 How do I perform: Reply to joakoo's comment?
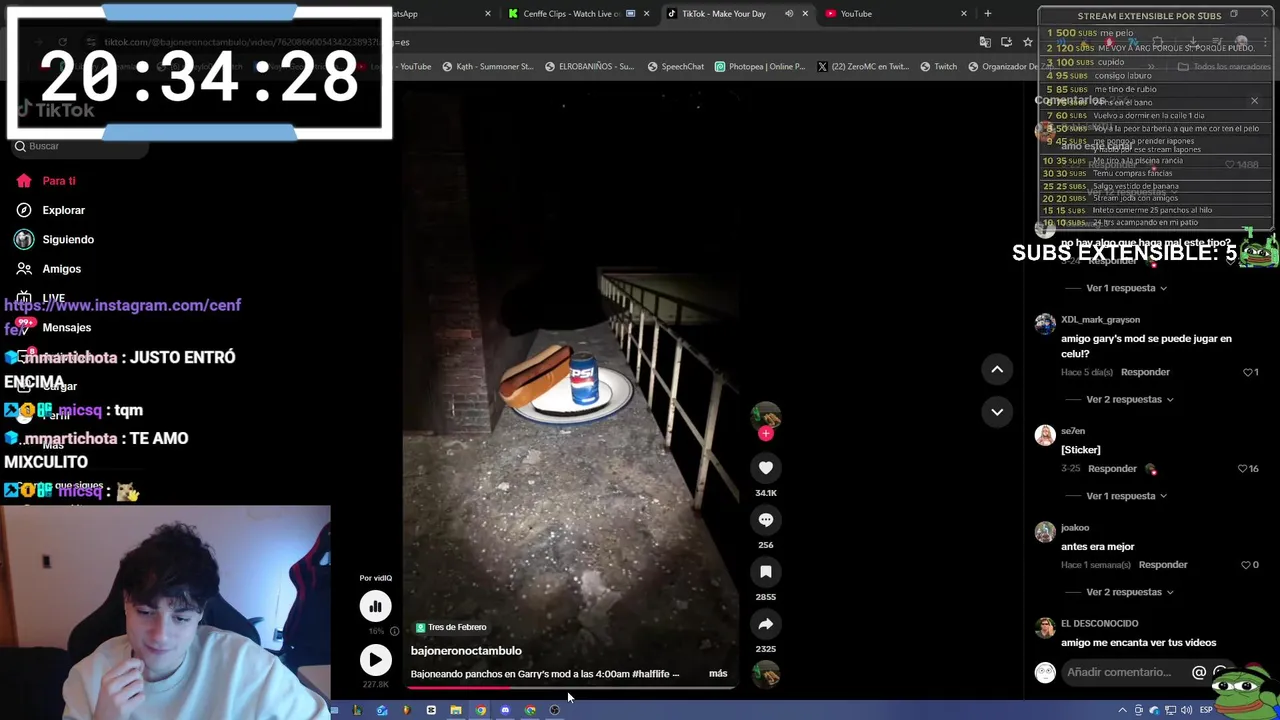pyautogui.click(x=1163, y=565)
